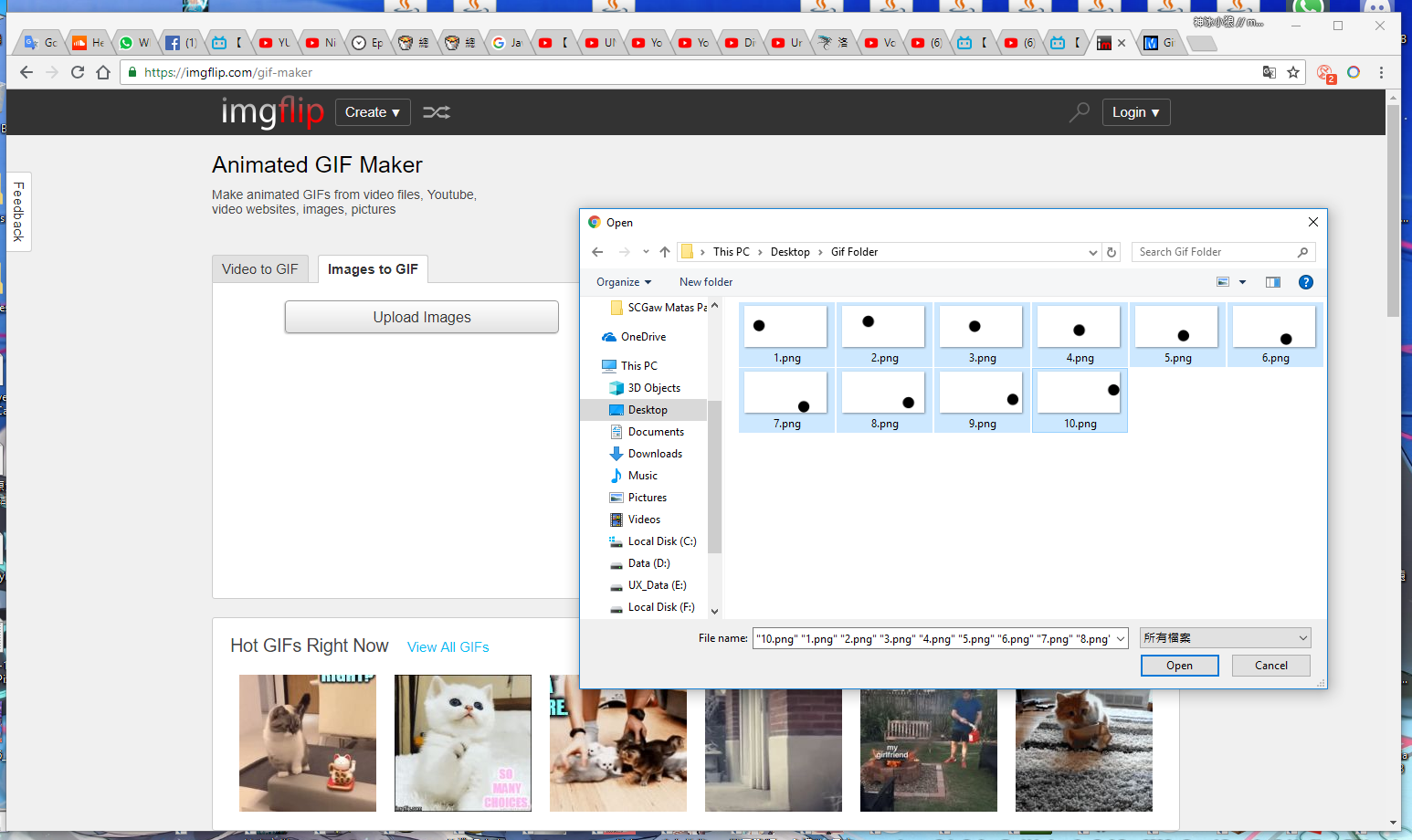Expand the Login dropdown
This screenshot has width=1412, height=840.
[1135, 112]
